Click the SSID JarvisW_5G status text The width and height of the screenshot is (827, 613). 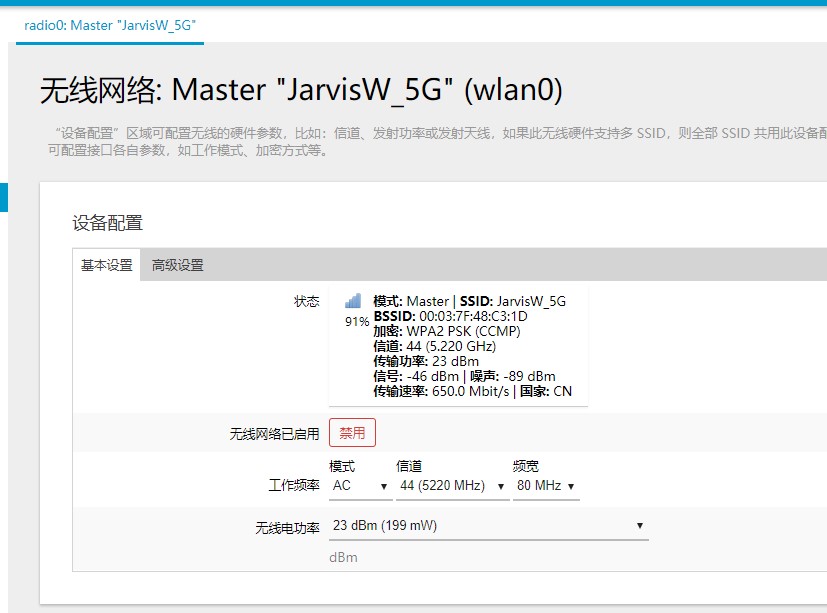(x=513, y=301)
